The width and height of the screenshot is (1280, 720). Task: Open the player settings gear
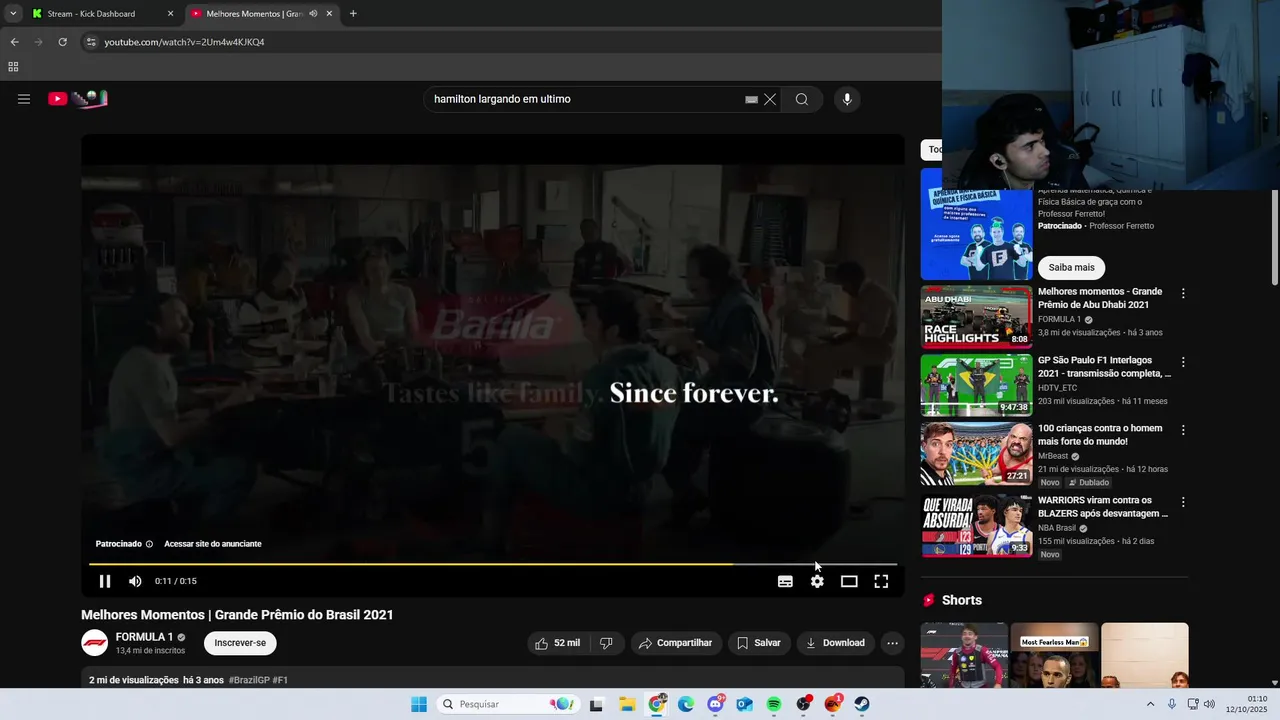817,581
